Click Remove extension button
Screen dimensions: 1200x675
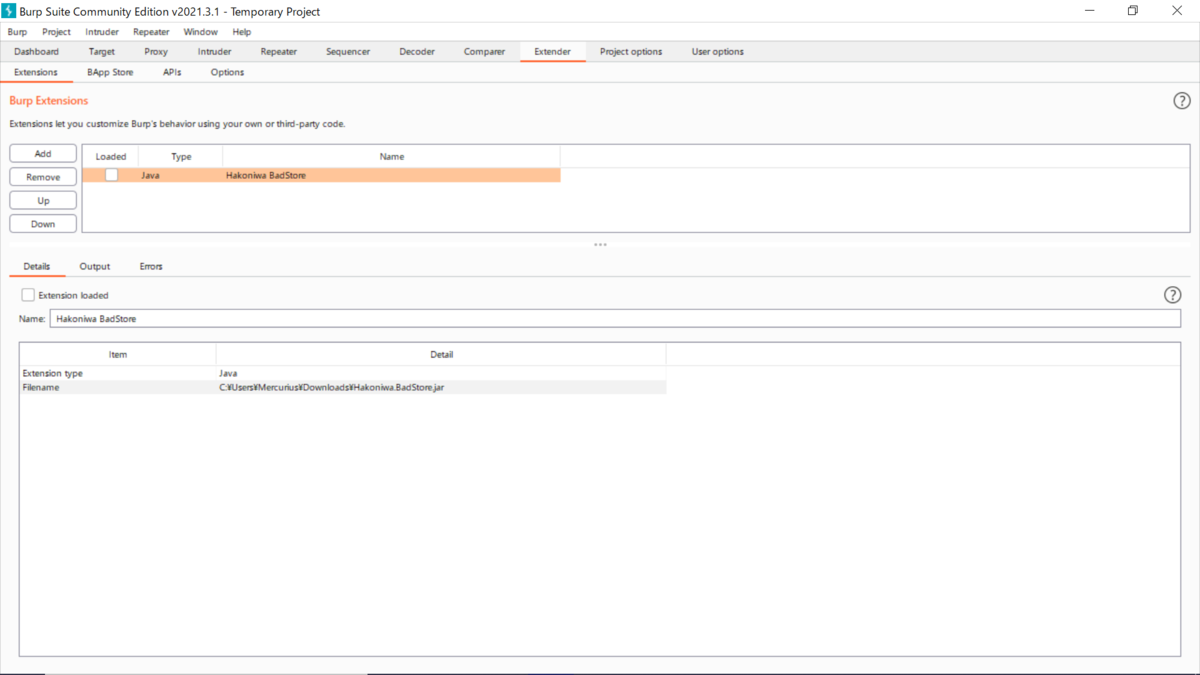[x=43, y=177]
